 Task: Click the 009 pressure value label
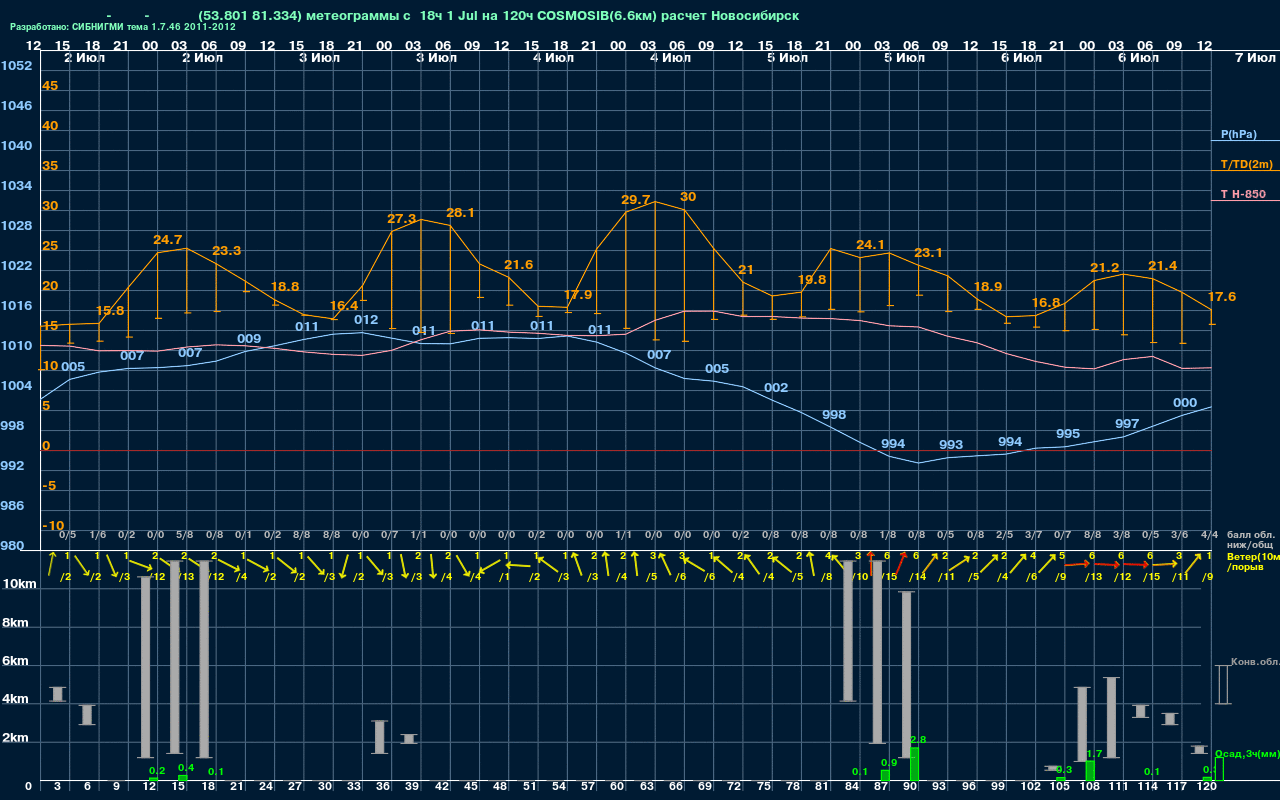click(x=249, y=339)
